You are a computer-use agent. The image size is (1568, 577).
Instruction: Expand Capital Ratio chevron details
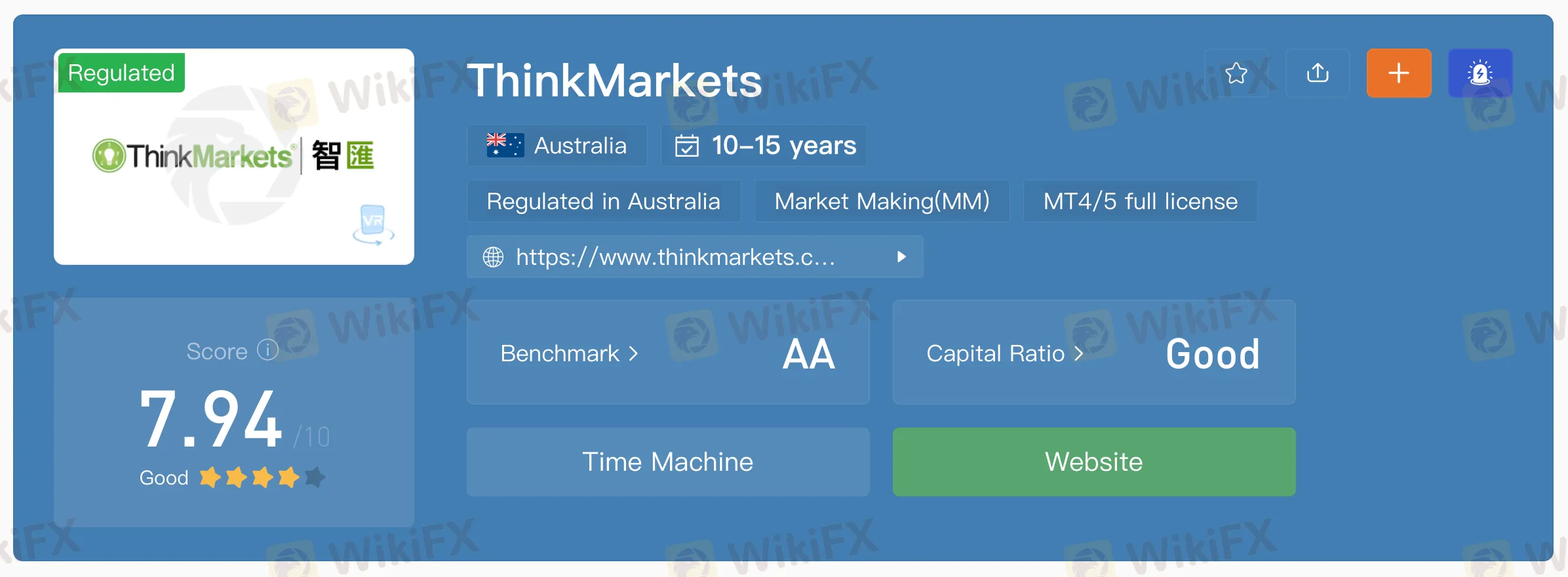click(x=1078, y=354)
